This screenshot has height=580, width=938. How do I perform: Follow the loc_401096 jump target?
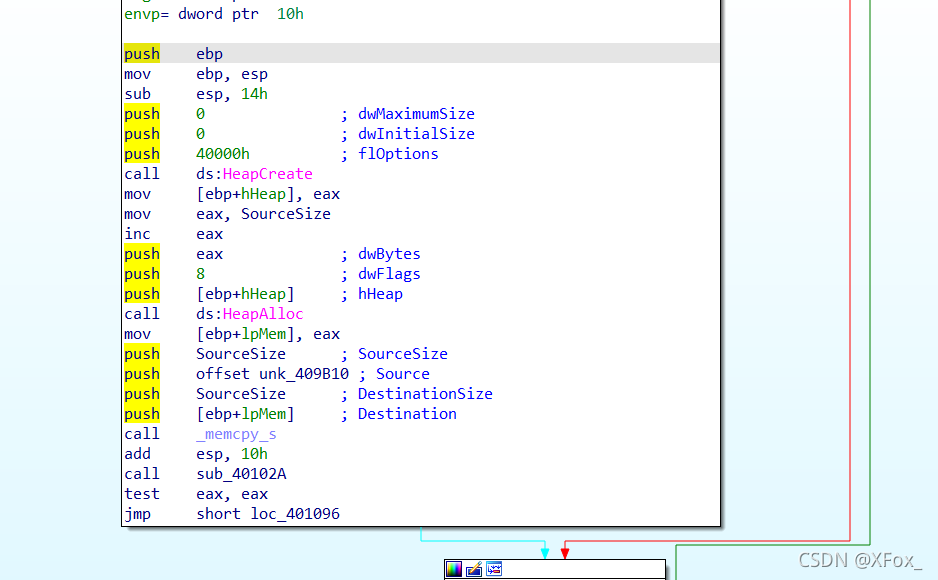tap(295, 514)
